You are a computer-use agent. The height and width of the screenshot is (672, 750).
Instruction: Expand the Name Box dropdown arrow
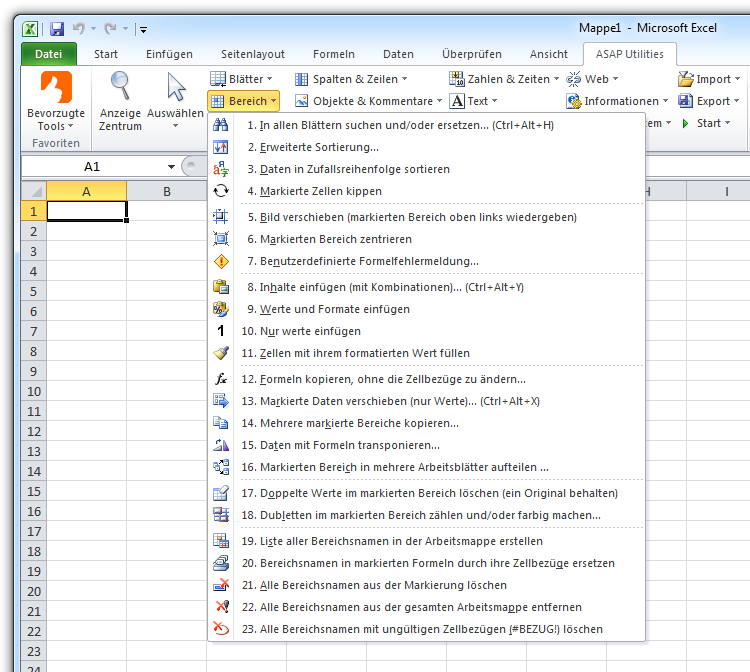click(x=171, y=166)
